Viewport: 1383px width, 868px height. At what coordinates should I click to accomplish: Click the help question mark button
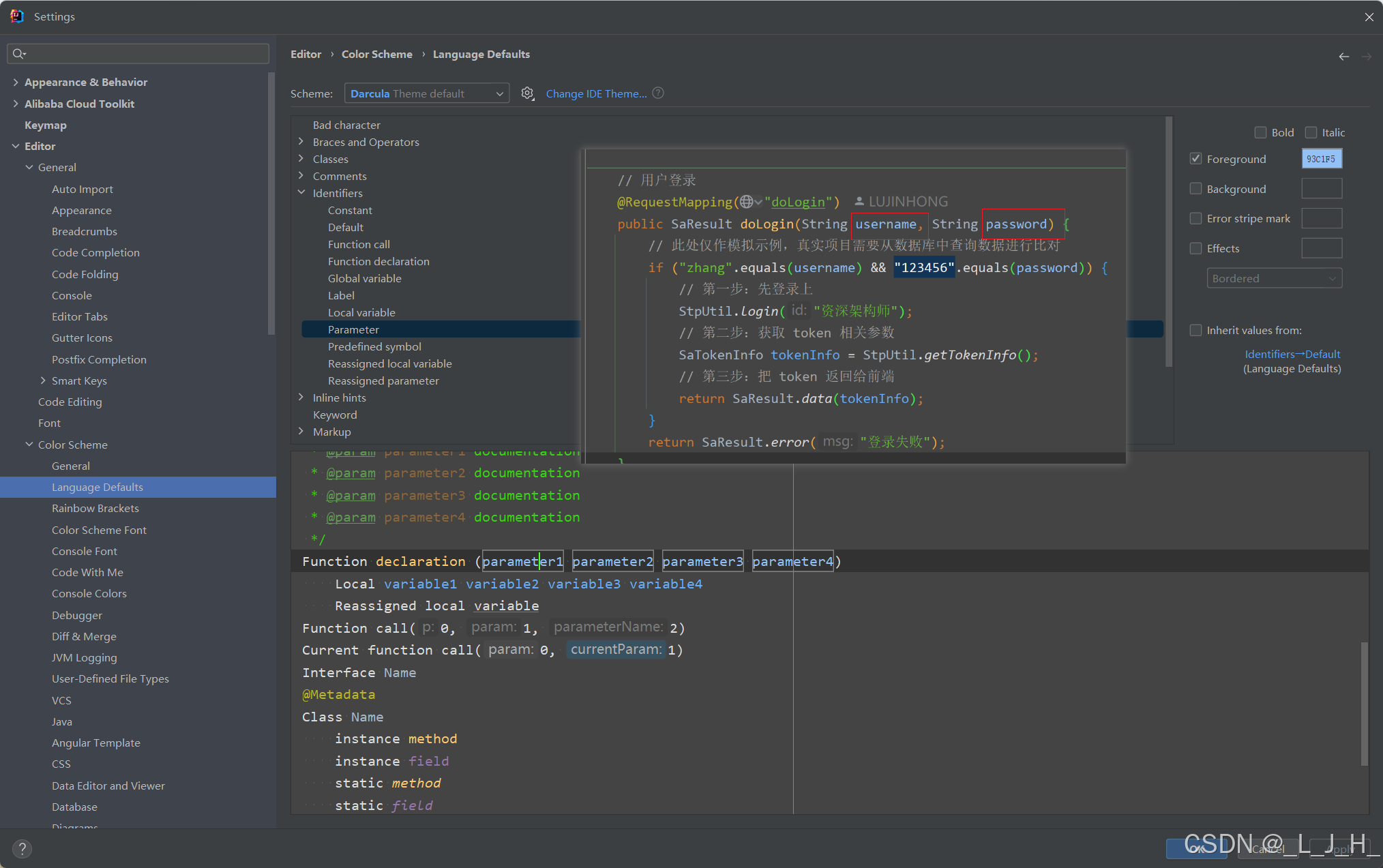(22, 848)
